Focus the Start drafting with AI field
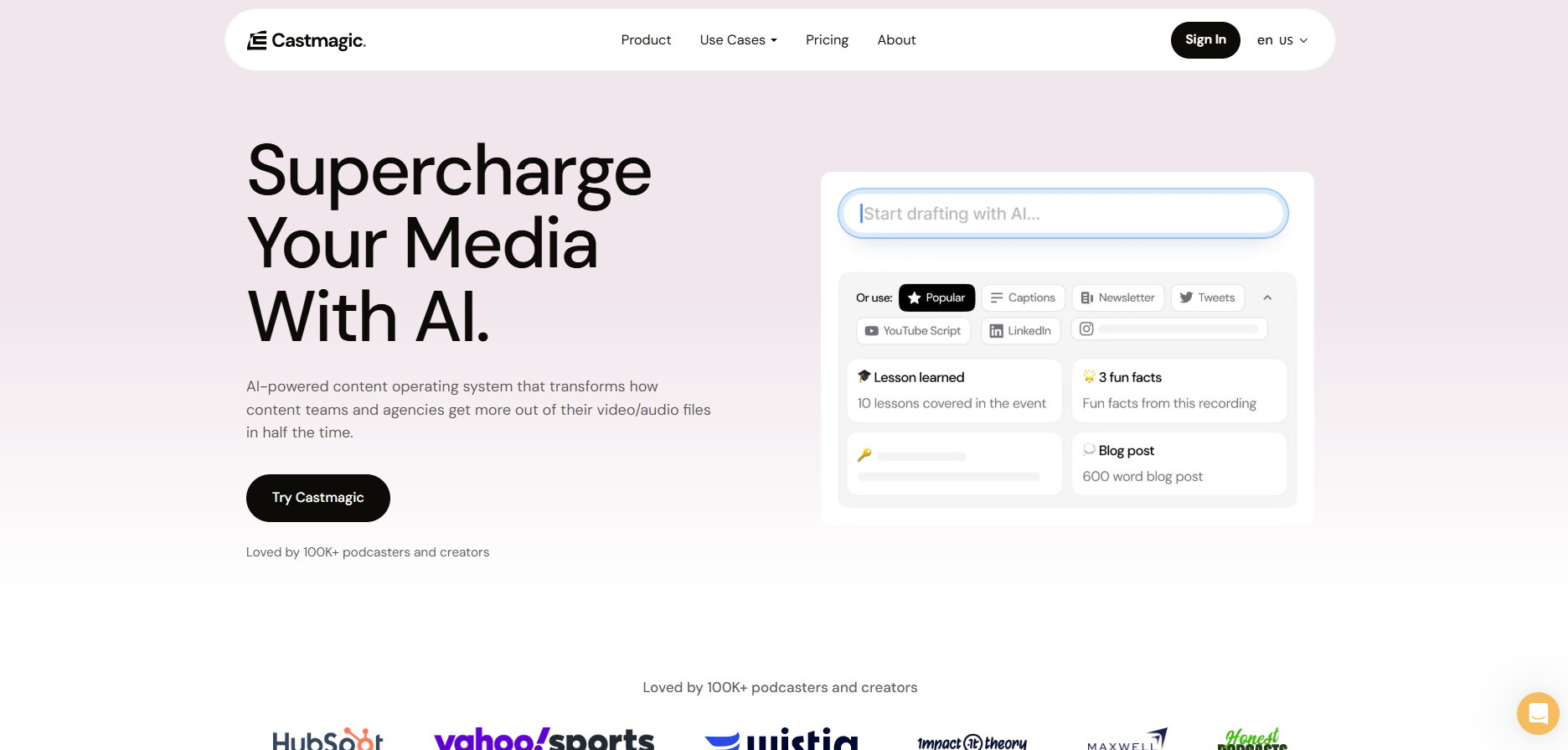1568x750 pixels. pos(1063,214)
